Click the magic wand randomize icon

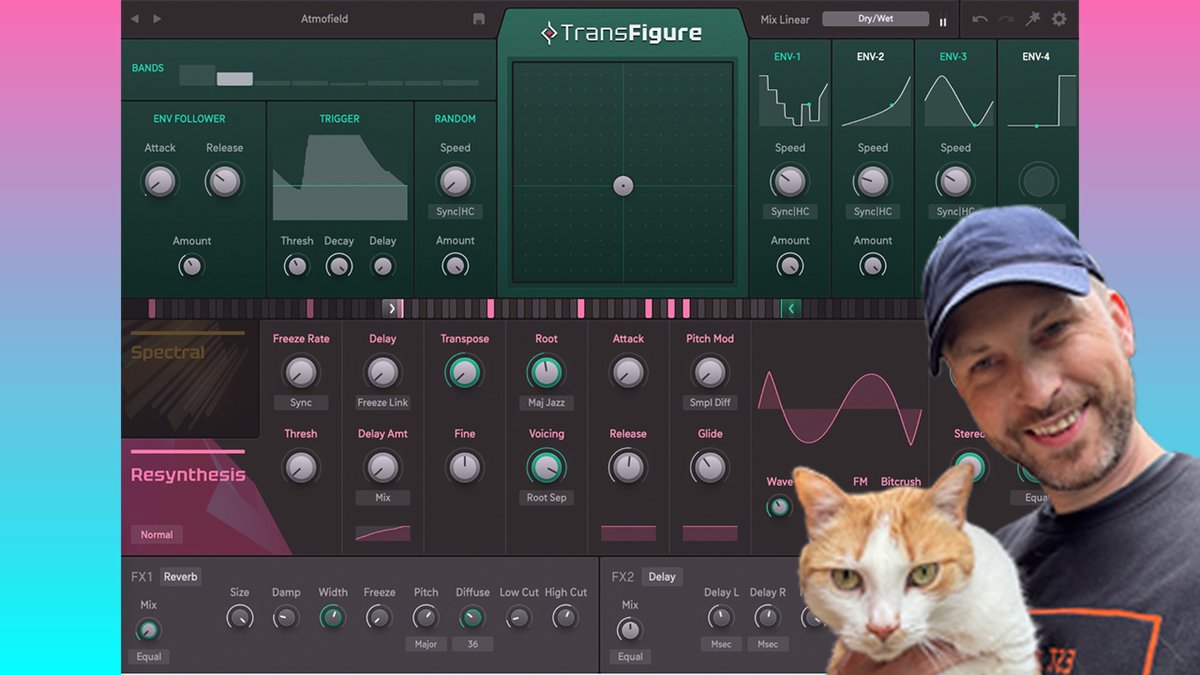[1033, 19]
